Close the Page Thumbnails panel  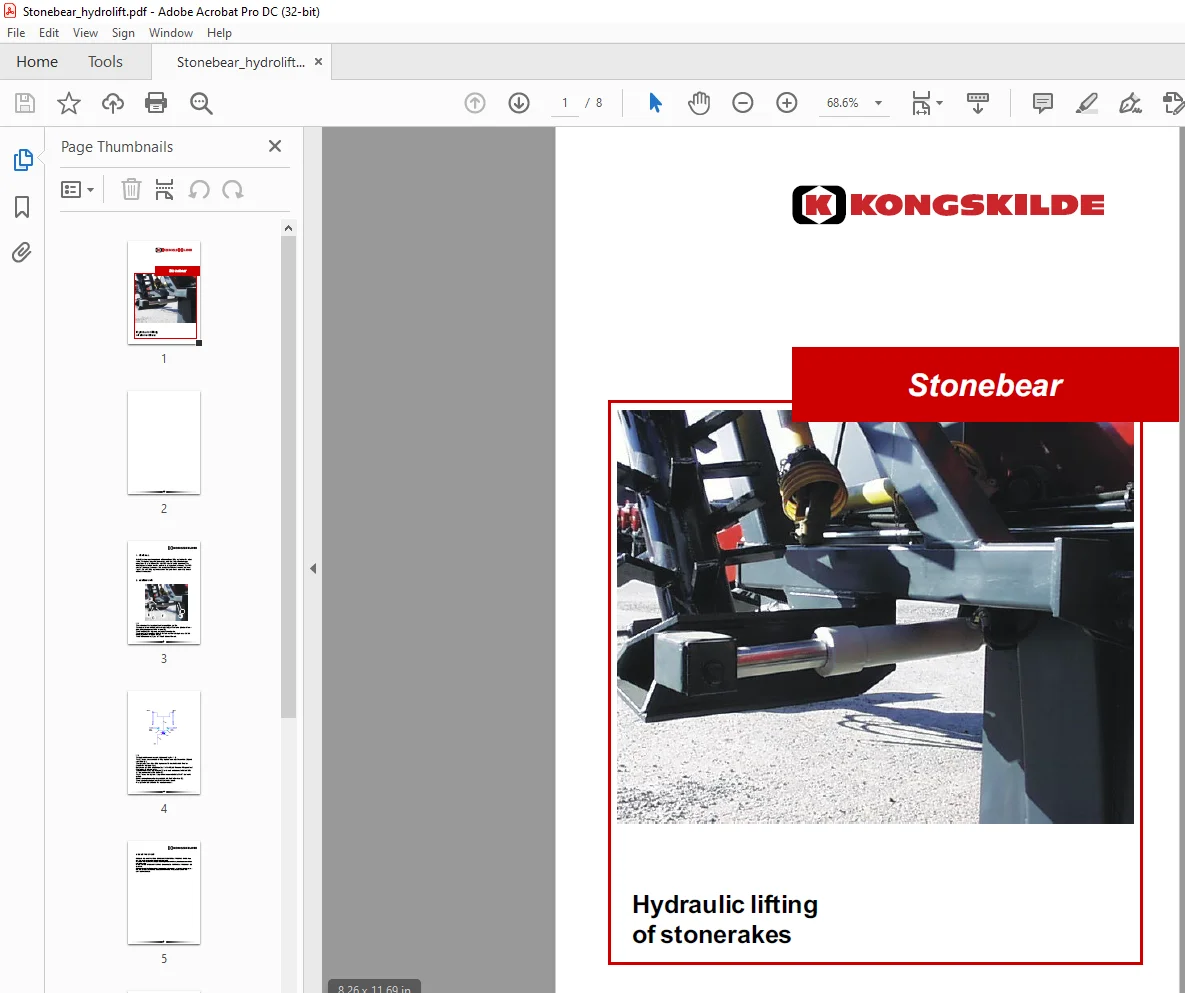tap(275, 146)
